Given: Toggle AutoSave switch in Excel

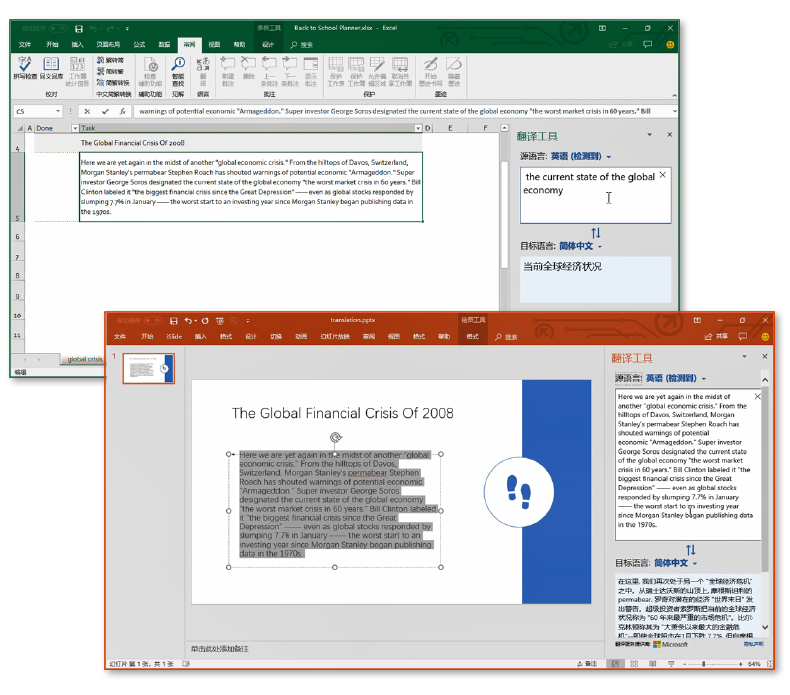Looking at the screenshot, I should pos(58,28).
